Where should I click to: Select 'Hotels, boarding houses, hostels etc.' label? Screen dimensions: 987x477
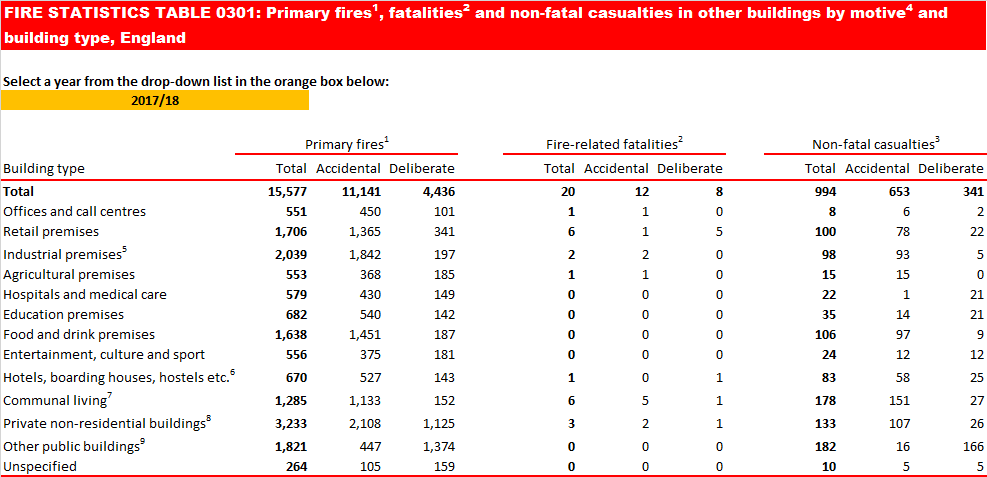pyautogui.click(x=119, y=376)
